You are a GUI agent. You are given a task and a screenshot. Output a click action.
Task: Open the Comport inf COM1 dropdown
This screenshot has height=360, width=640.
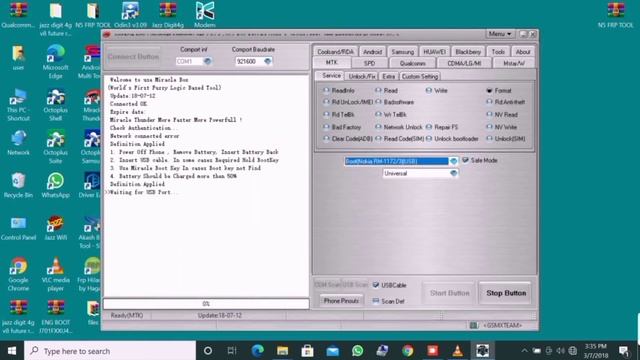pyautogui.click(x=208, y=61)
